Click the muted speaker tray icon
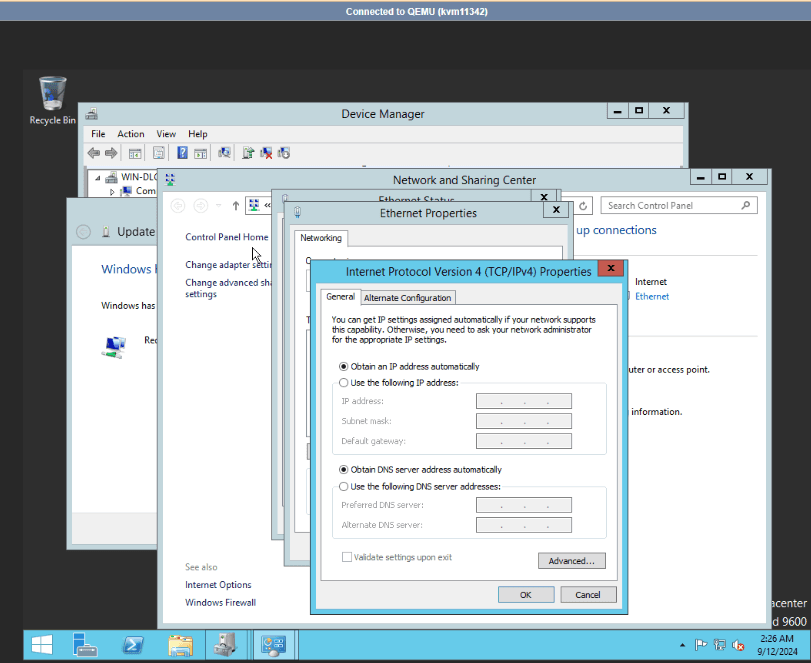 click(x=738, y=645)
